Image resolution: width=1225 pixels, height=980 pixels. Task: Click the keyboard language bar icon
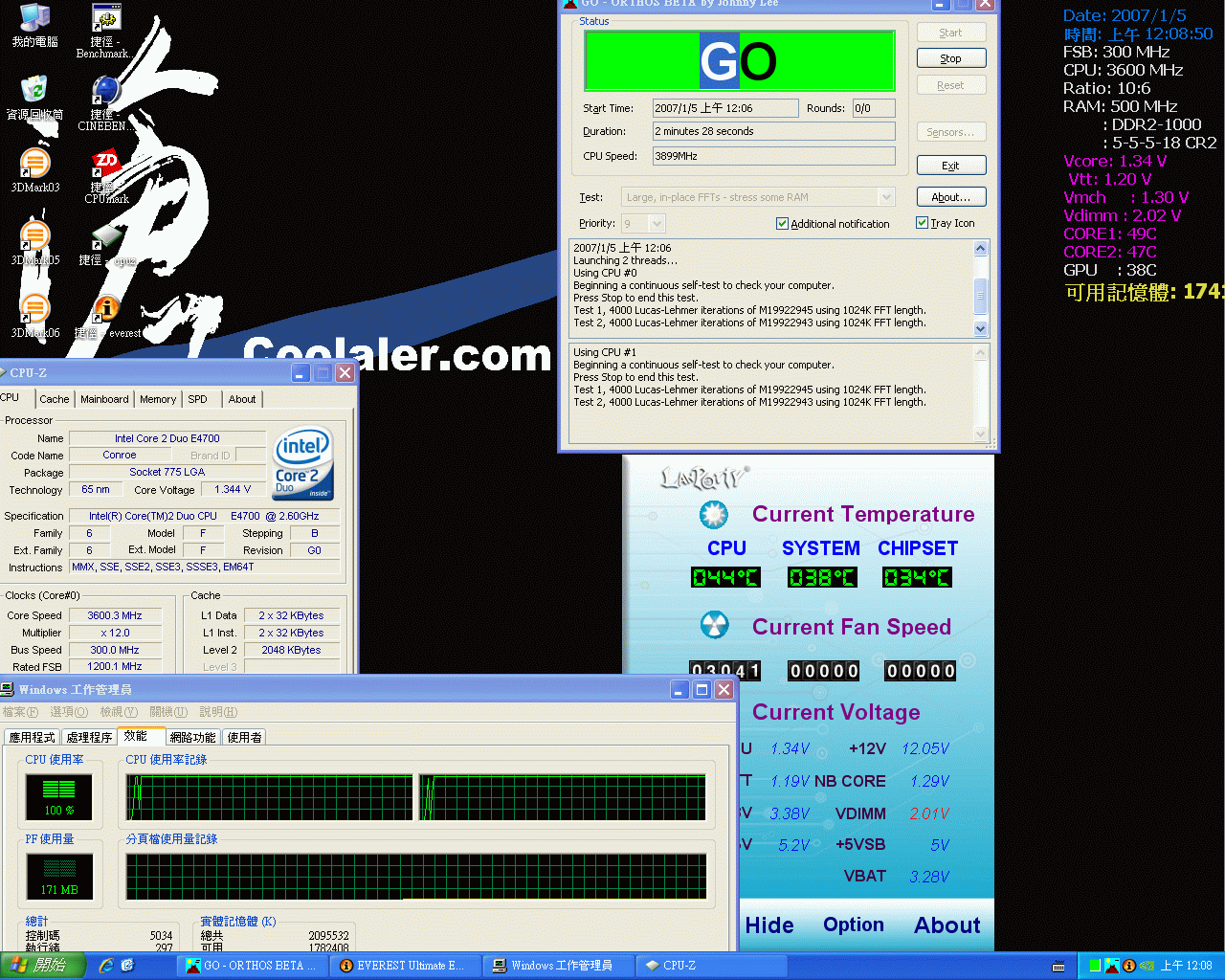1058,966
